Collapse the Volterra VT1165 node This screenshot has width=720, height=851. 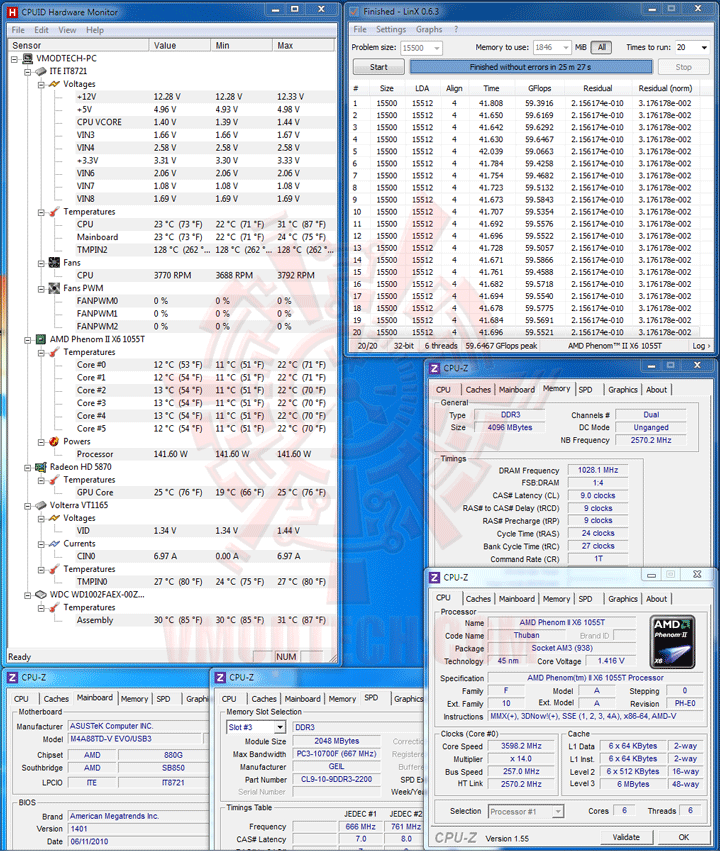(x=28, y=506)
